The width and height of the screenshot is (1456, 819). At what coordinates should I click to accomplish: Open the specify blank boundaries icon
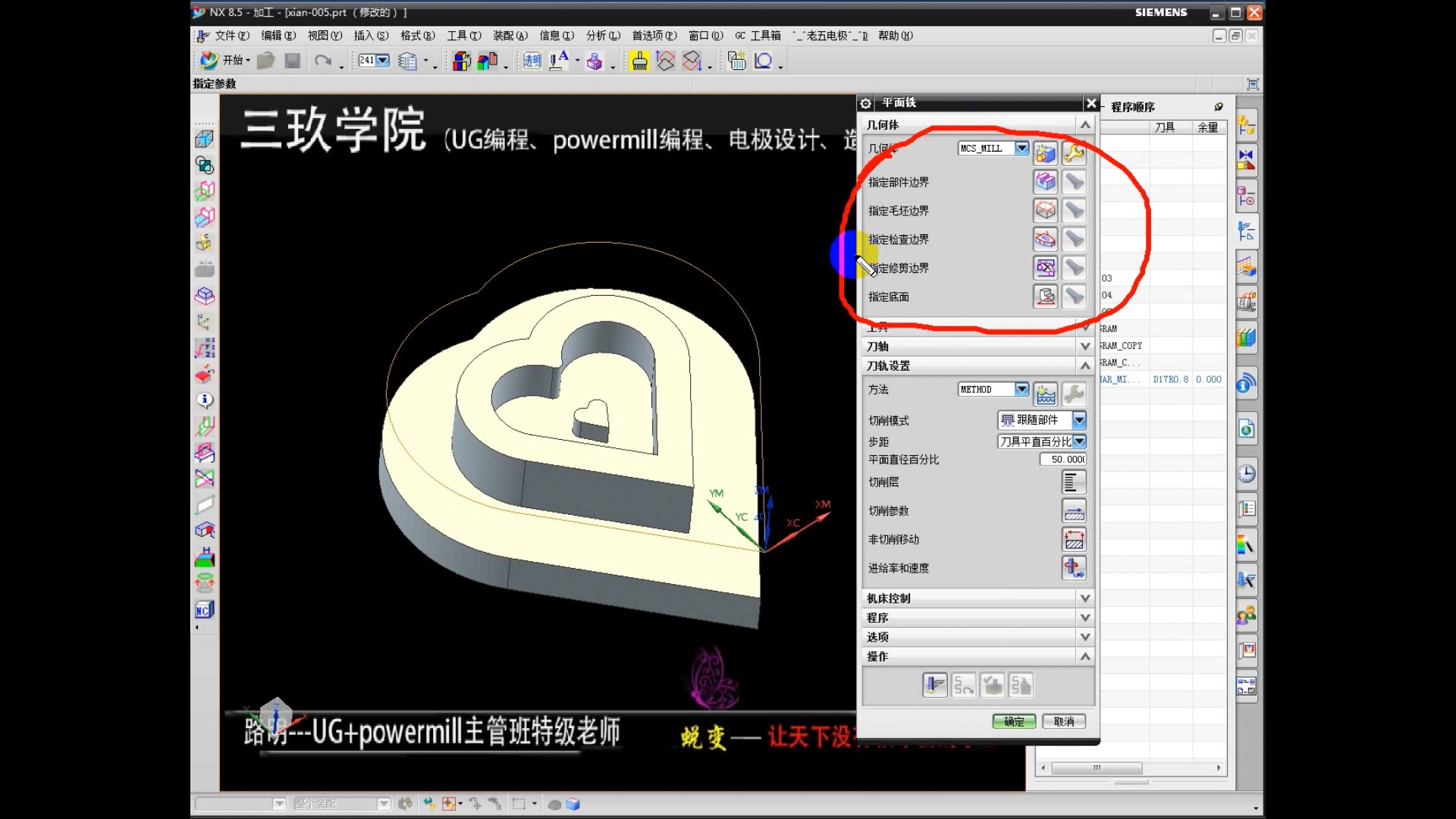click(1045, 210)
